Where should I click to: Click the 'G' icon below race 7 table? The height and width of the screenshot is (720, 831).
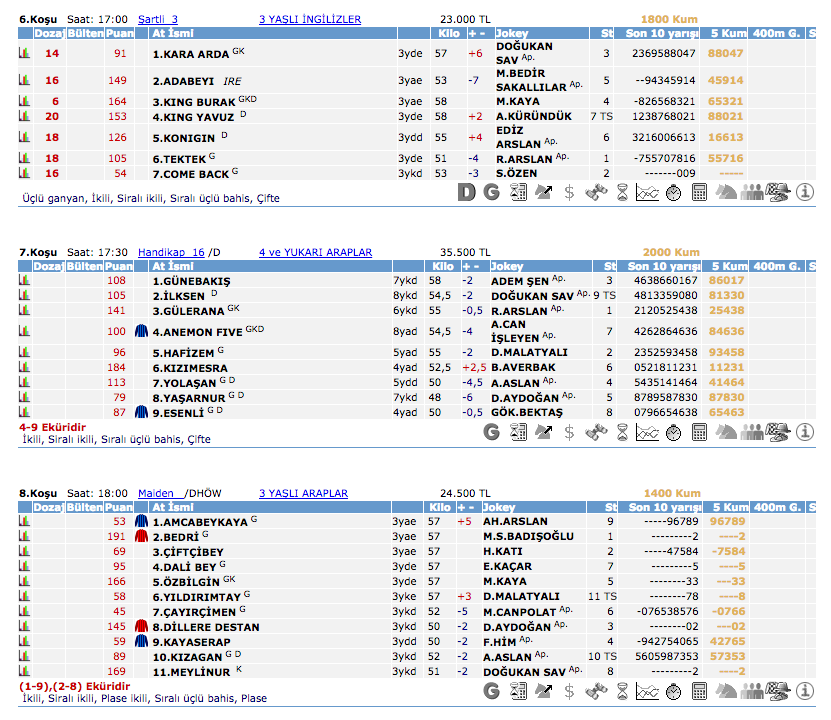pos(491,432)
